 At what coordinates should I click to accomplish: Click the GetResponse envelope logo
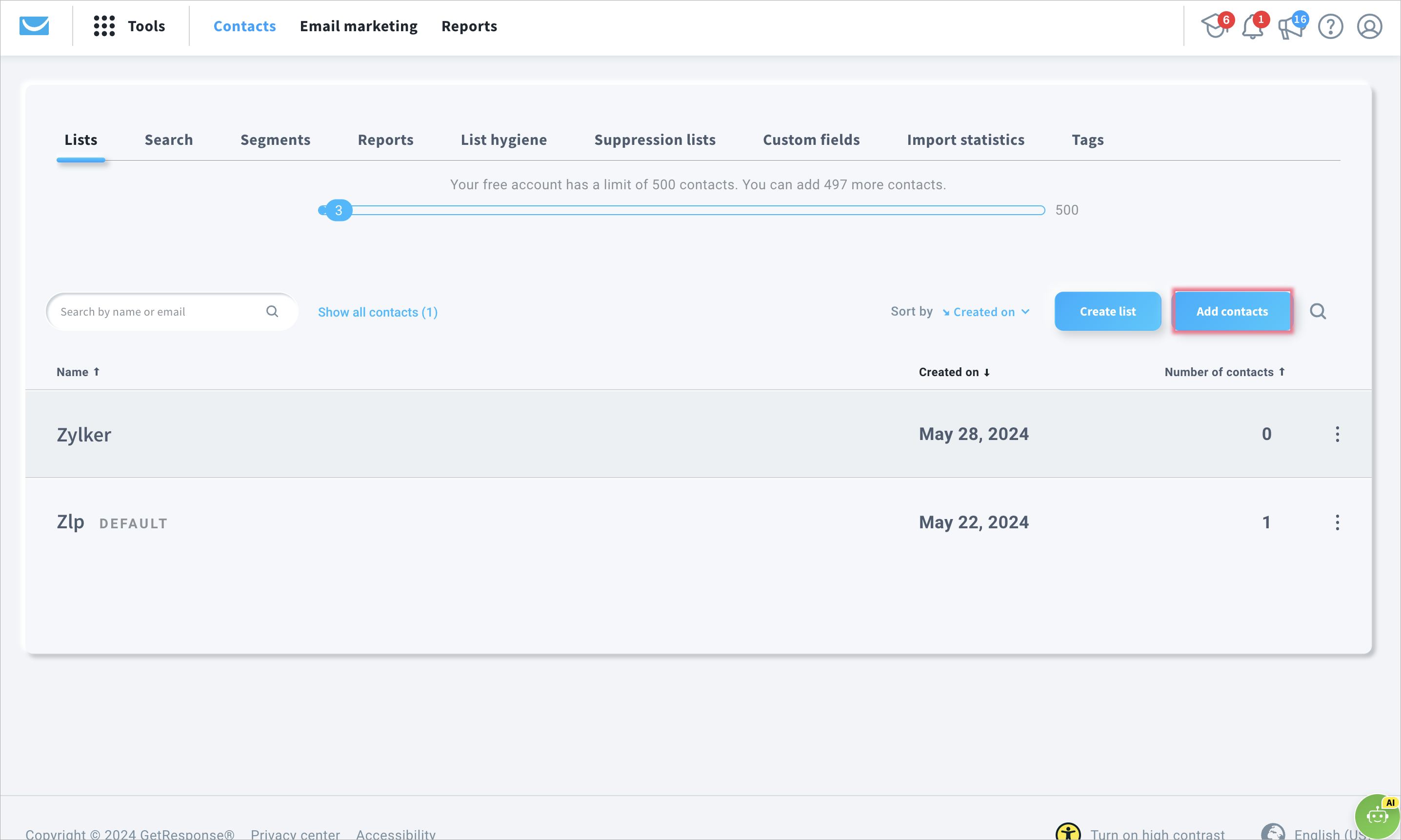click(34, 26)
